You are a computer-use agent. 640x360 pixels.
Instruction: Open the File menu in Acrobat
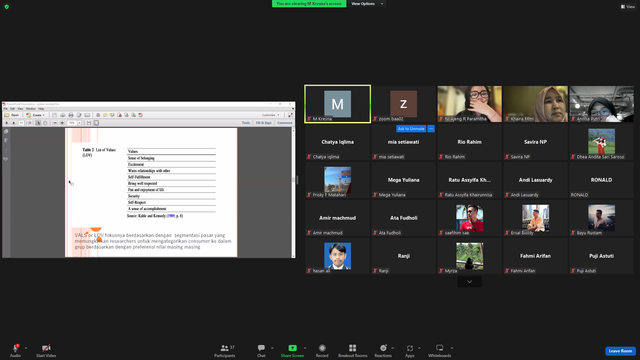coord(5,109)
